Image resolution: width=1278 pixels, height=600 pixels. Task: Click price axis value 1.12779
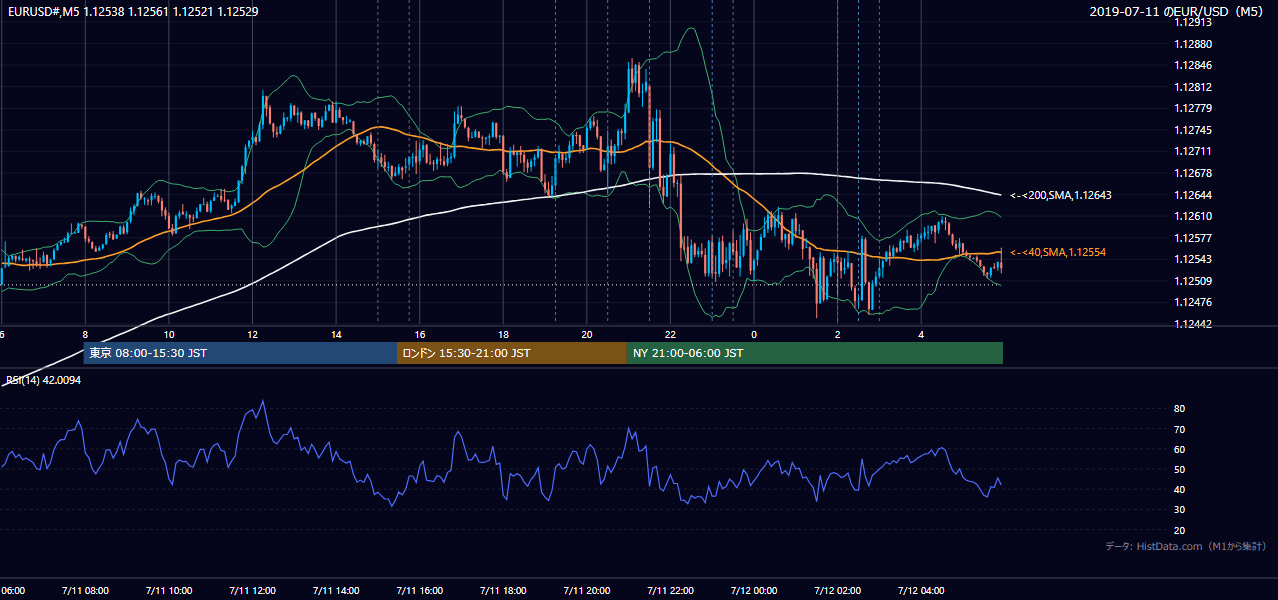1194,108
